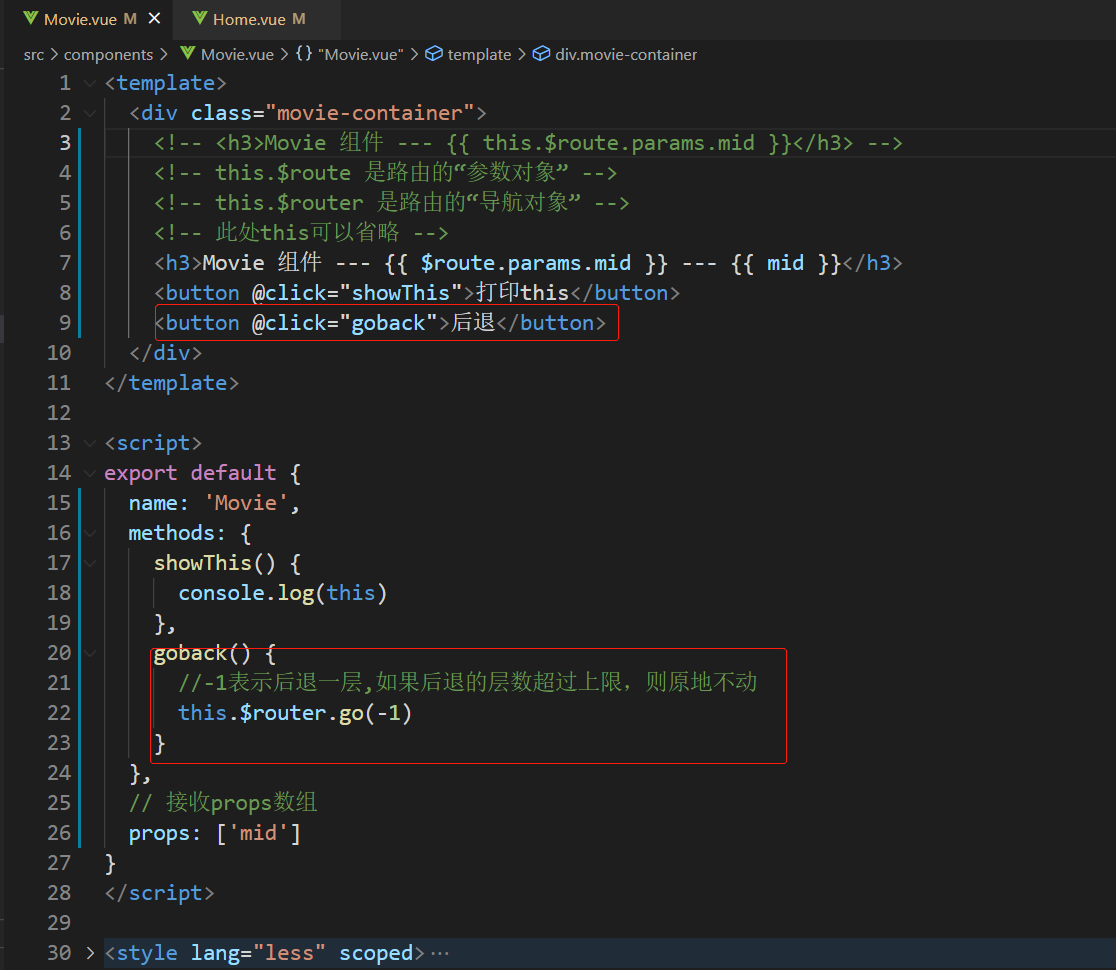Collapse the script block at line 13
The image size is (1116, 970).
(x=90, y=443)
